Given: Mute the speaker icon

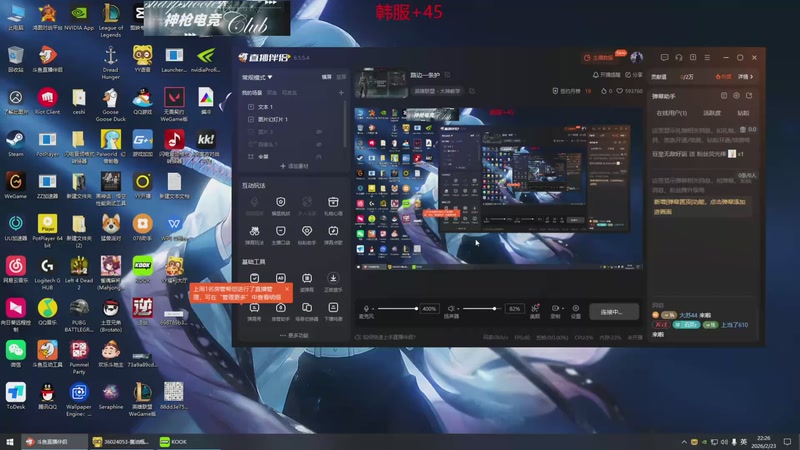Looking at the screenshot, I should pos(451,308).
